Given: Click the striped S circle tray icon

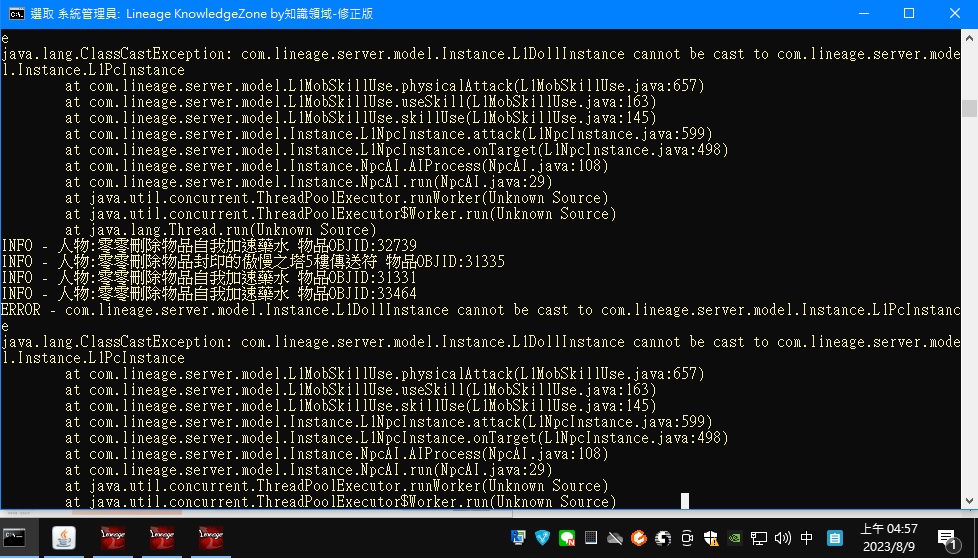Looking at the screenshot, I should (663, 538).
